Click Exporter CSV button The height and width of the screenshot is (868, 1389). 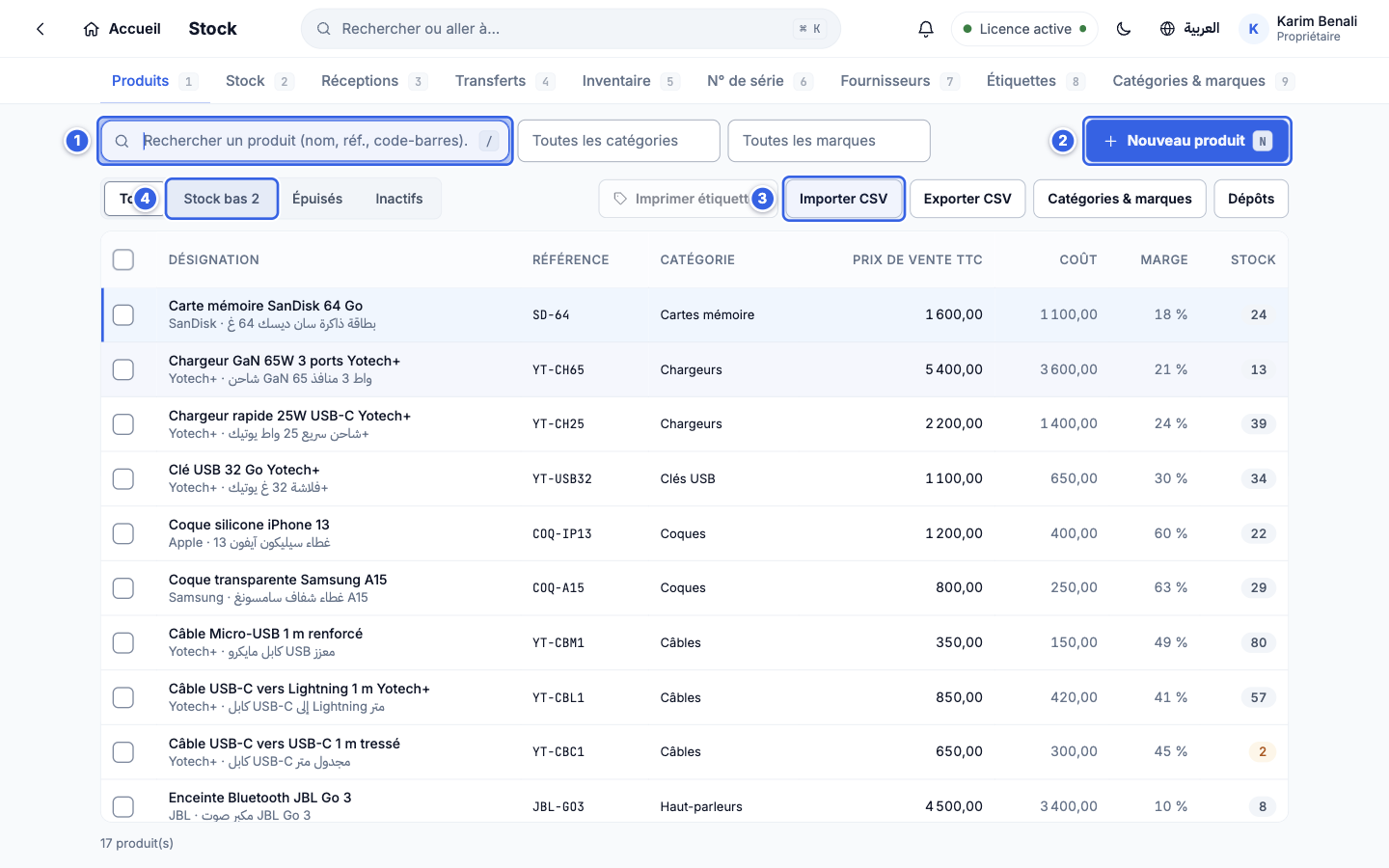967,199
